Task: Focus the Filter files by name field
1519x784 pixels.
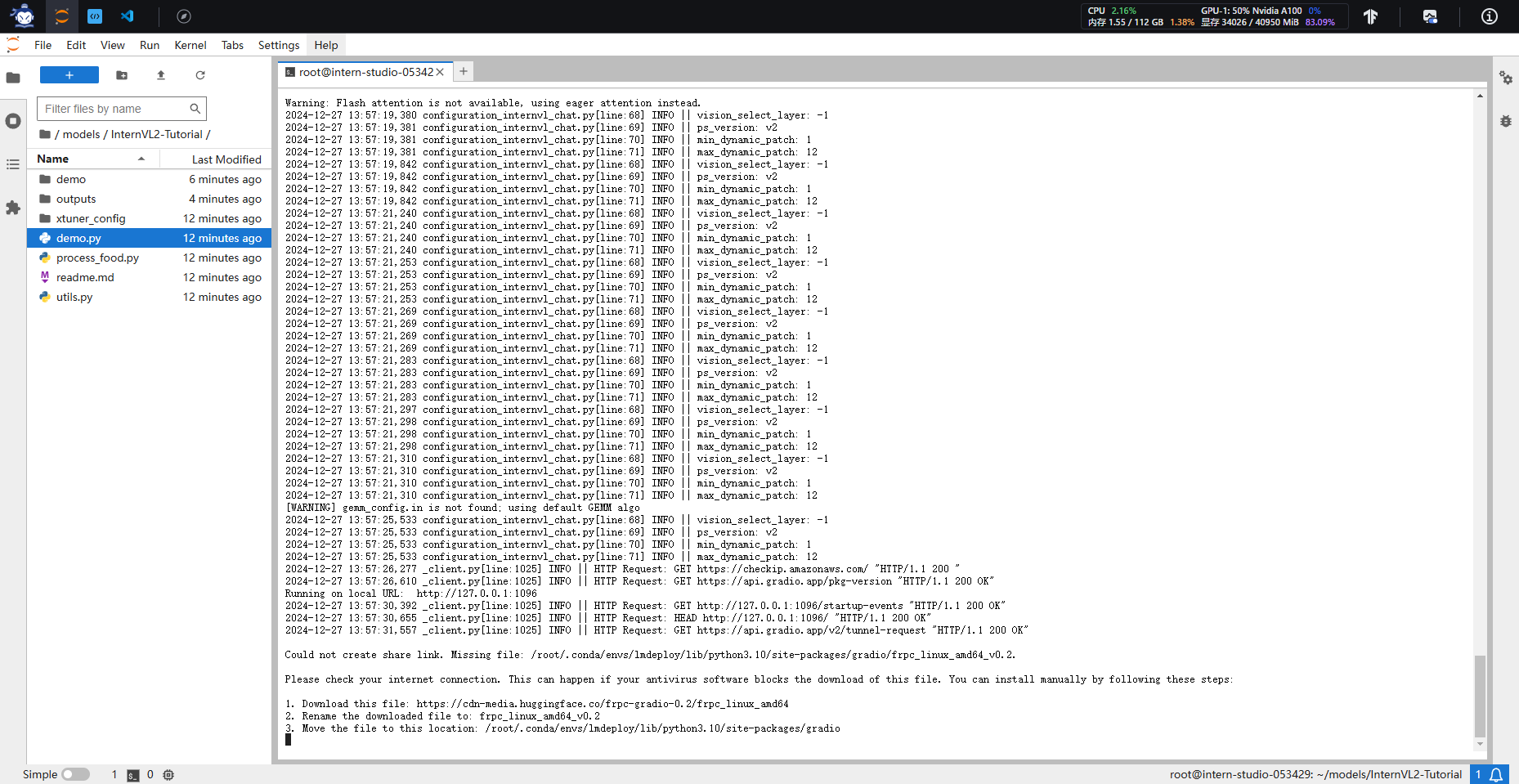Action: point(121,109)
